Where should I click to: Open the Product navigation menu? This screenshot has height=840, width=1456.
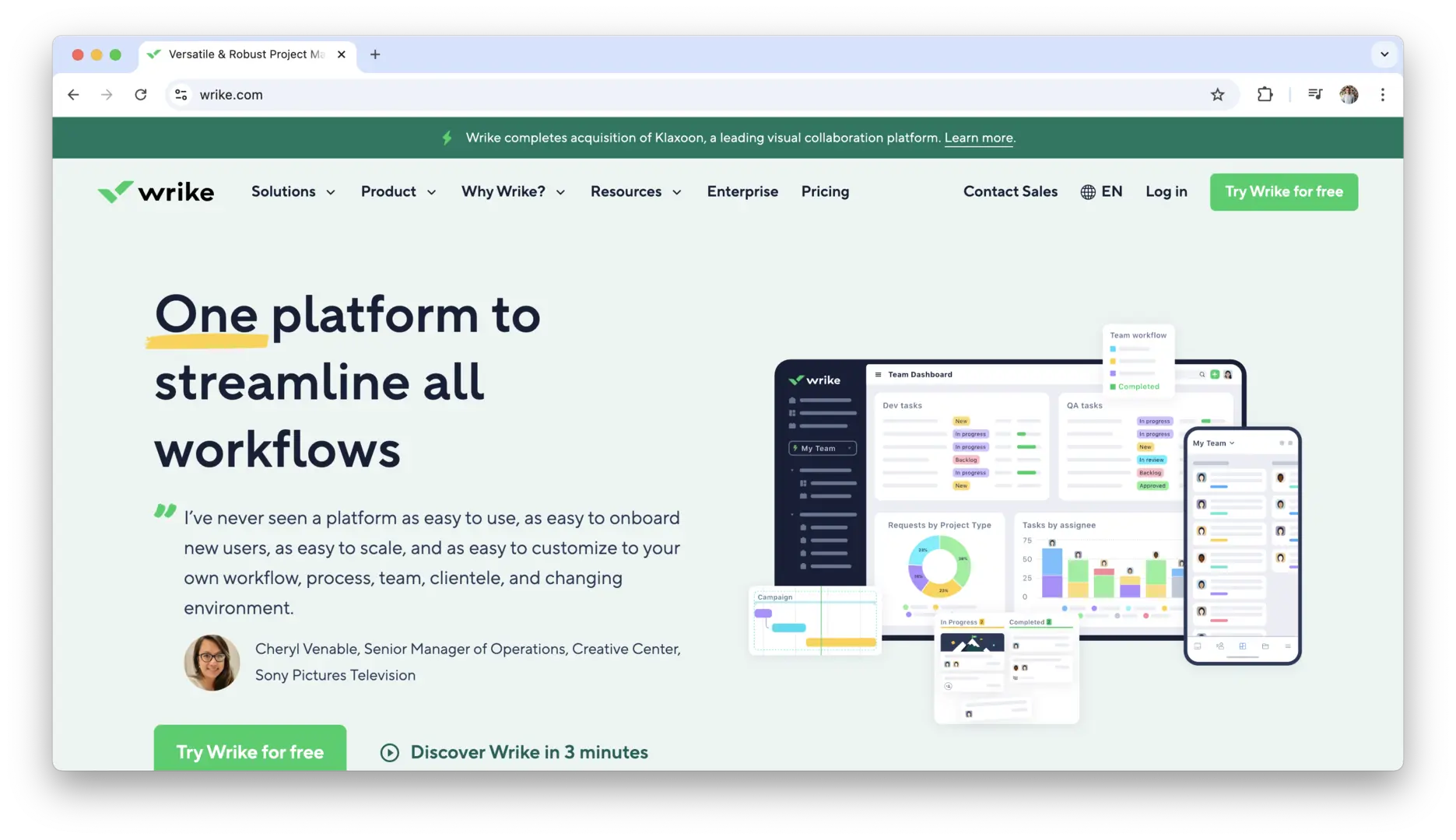click(398, 192)
